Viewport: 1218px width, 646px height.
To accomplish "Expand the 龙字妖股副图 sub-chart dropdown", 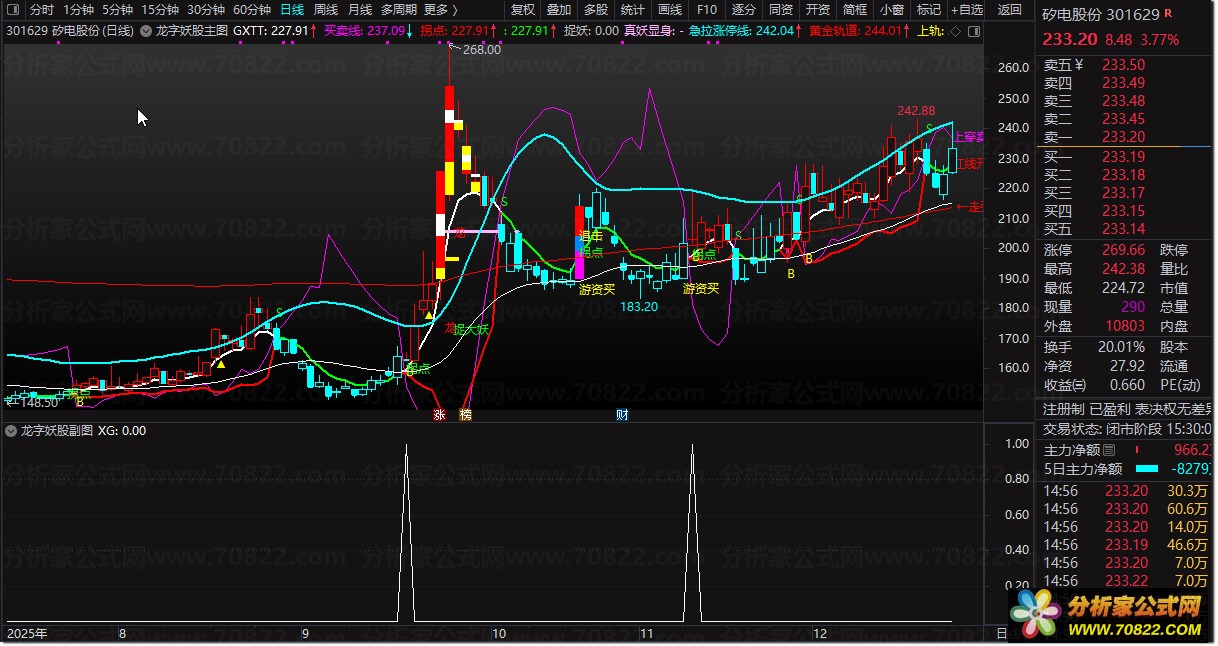I will pos(12,431).
